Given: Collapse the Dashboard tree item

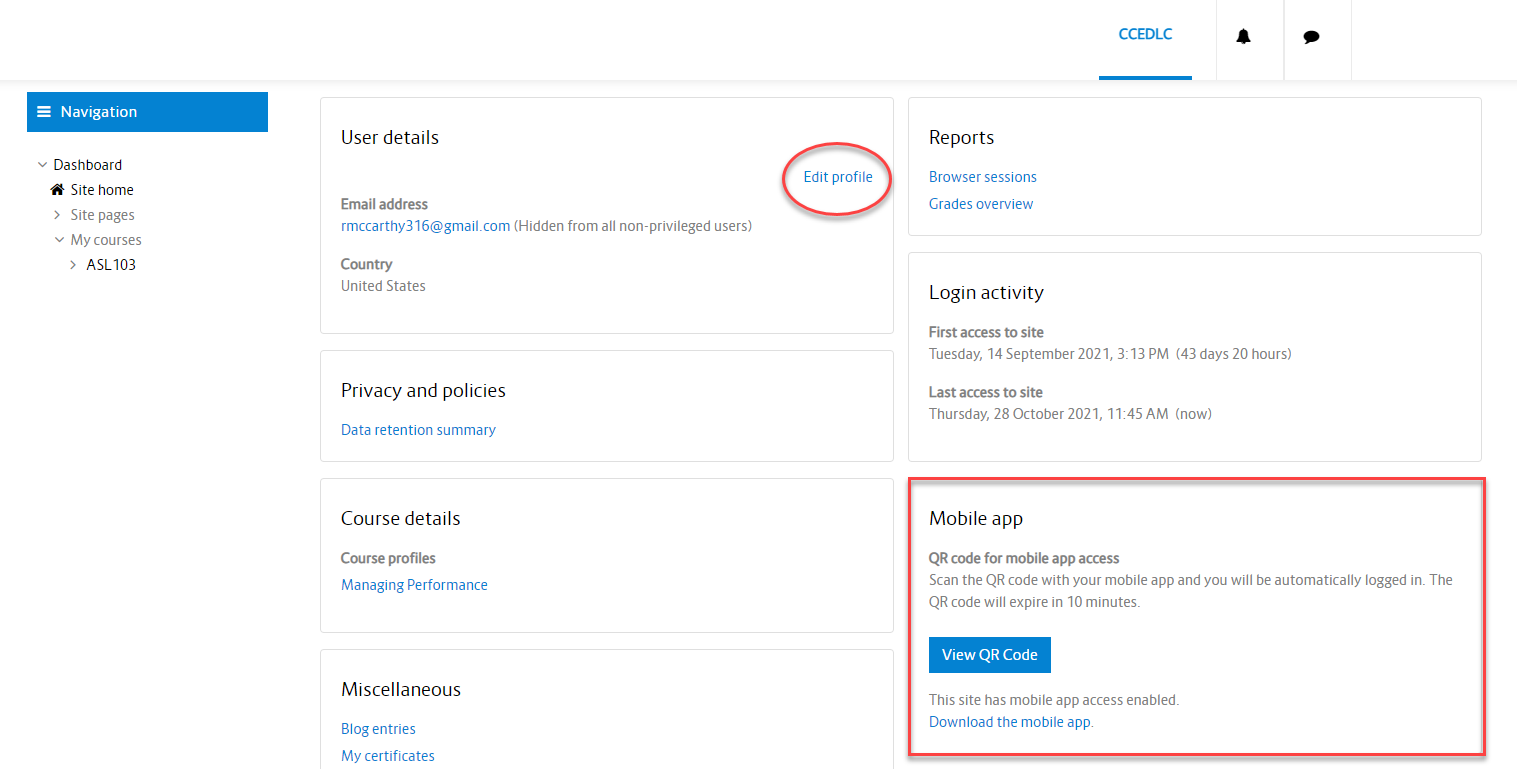Looking at the screenshot, I should (42, 163).
